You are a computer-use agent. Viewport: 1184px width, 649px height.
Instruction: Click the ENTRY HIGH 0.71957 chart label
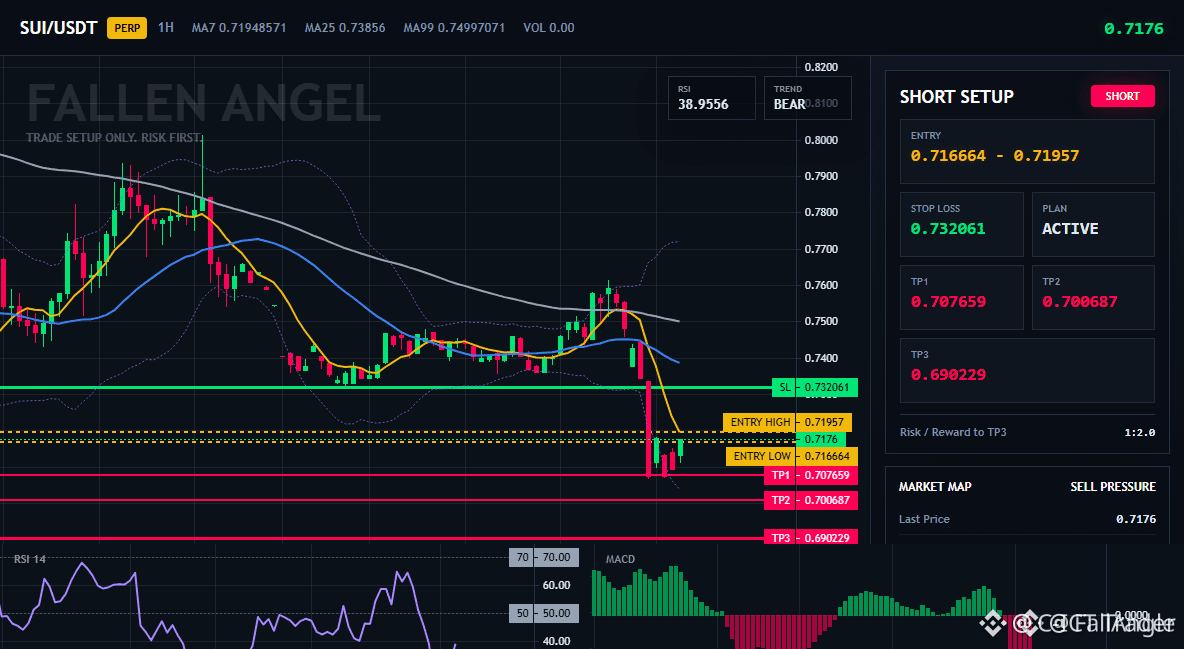click(x=787, y=422)
